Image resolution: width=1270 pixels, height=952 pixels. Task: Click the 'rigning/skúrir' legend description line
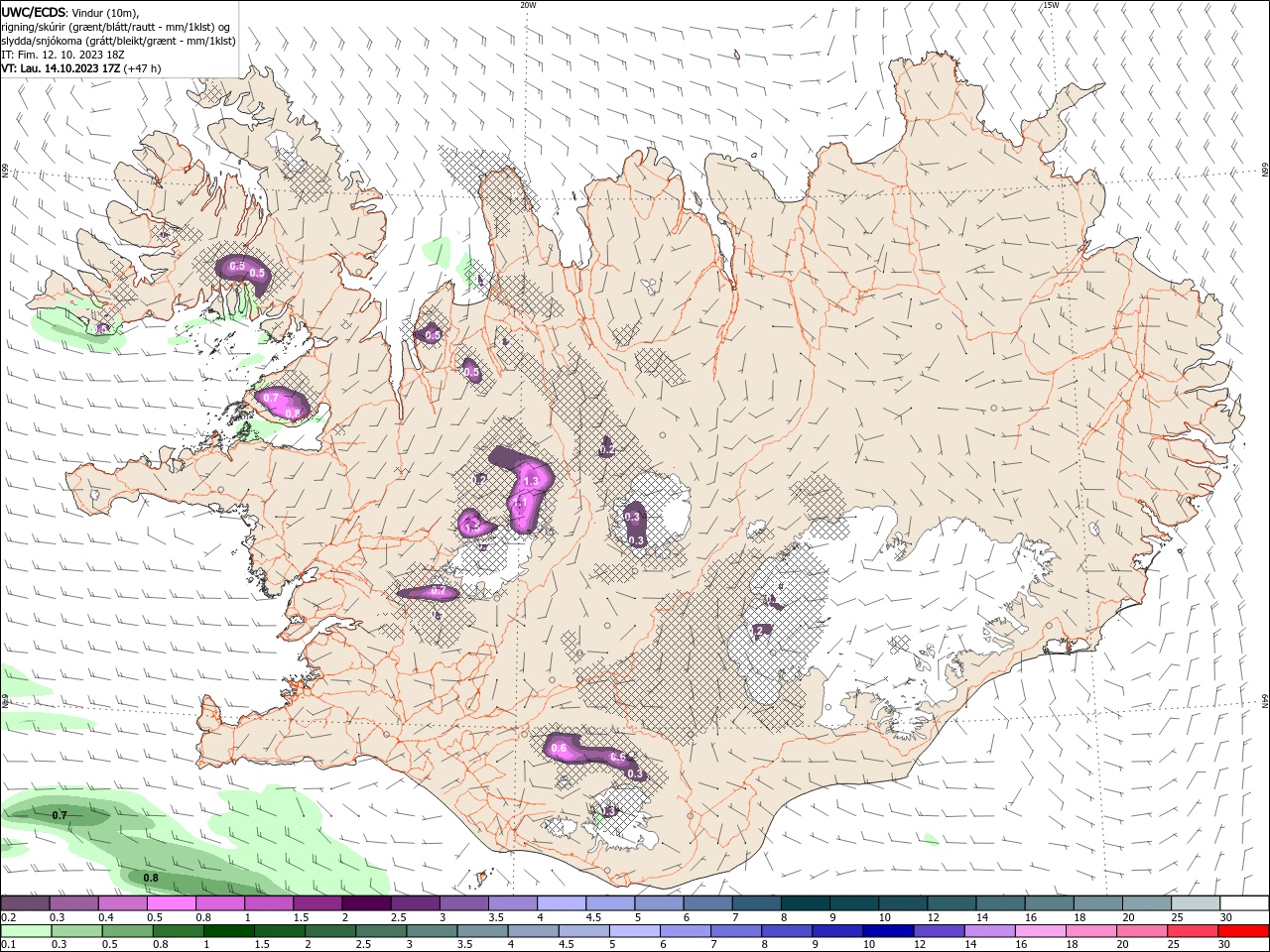[x=116, y=27]
